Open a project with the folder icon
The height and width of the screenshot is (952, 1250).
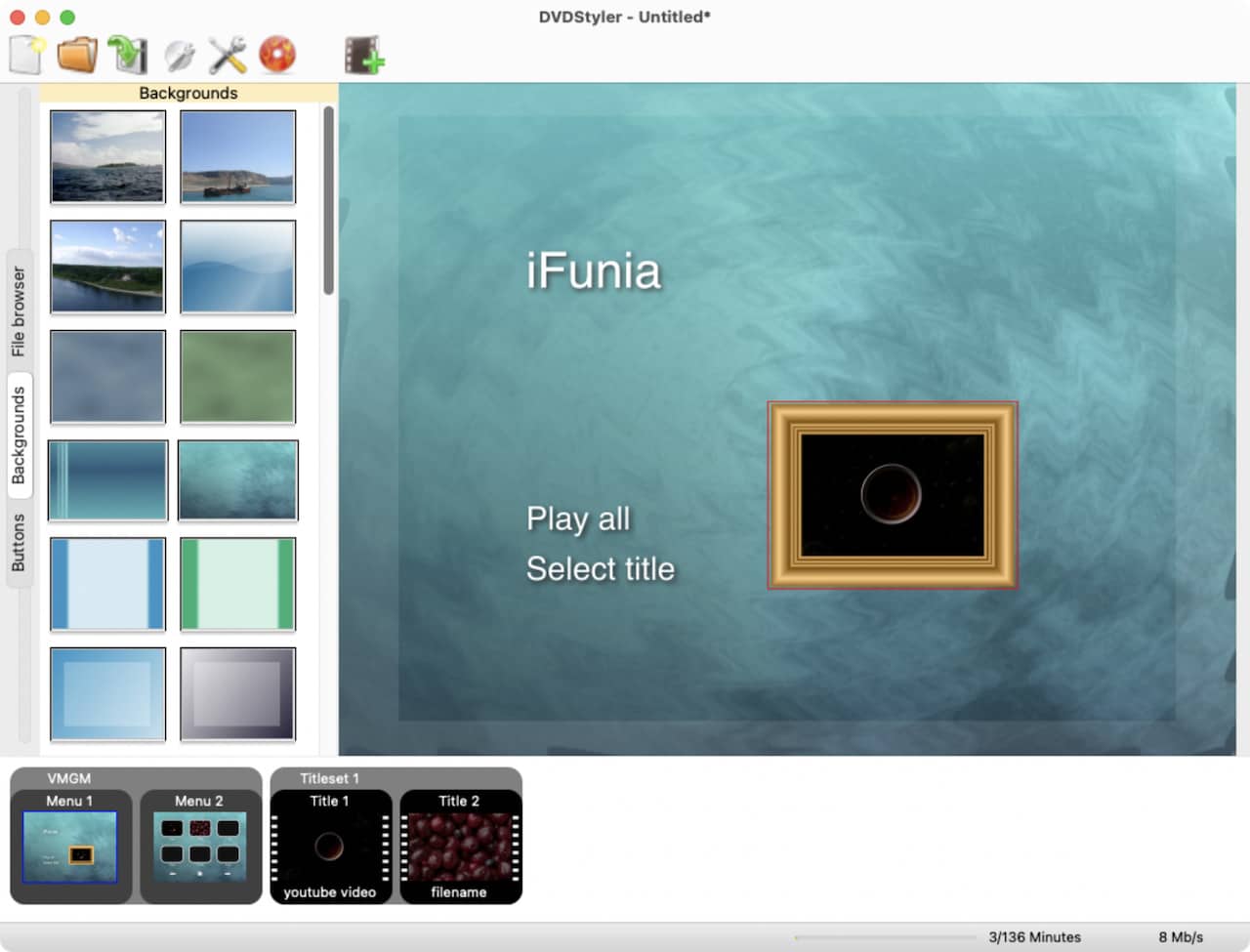tap(77, 55)
